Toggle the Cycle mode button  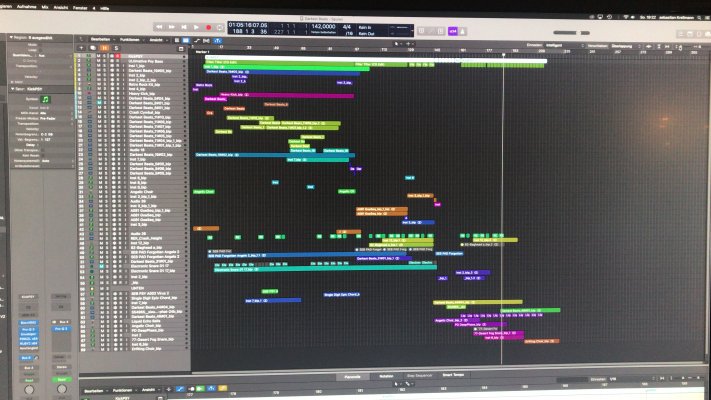coord(220,28)
